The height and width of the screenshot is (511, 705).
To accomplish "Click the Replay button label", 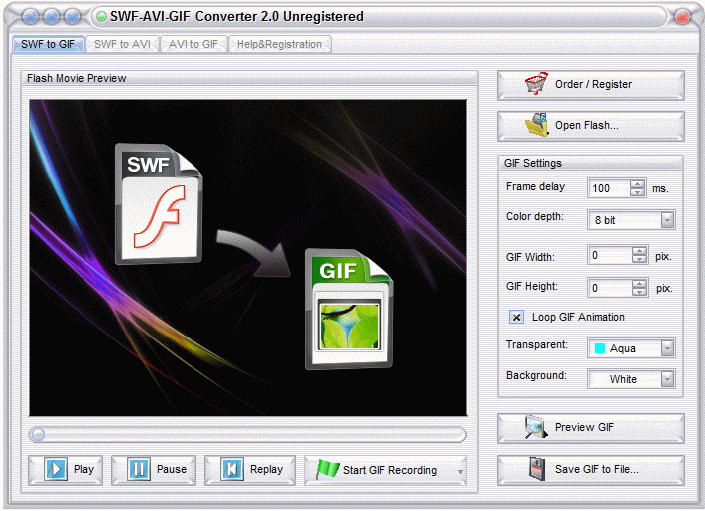I will 266,469.
